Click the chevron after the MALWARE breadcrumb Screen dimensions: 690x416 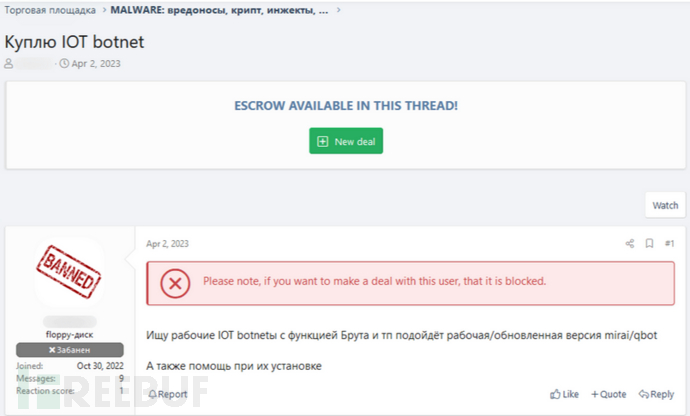[339, 10]
